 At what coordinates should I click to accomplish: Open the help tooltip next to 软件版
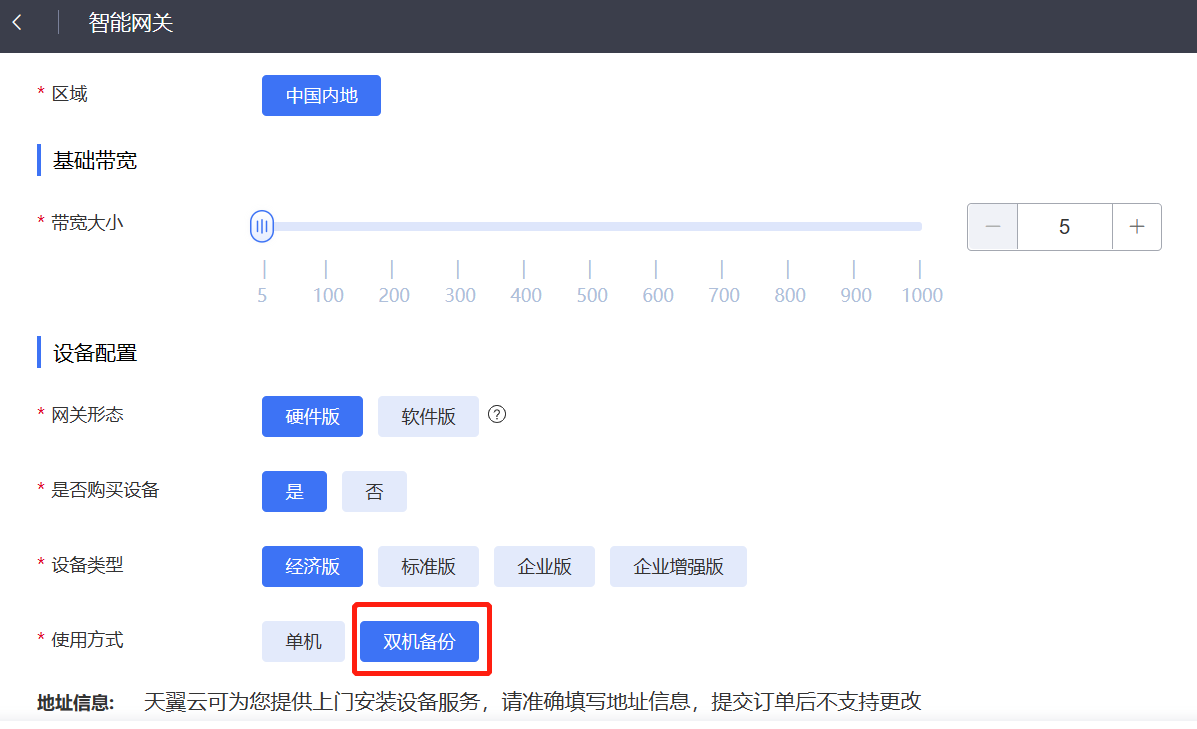[x=497, y=414]
